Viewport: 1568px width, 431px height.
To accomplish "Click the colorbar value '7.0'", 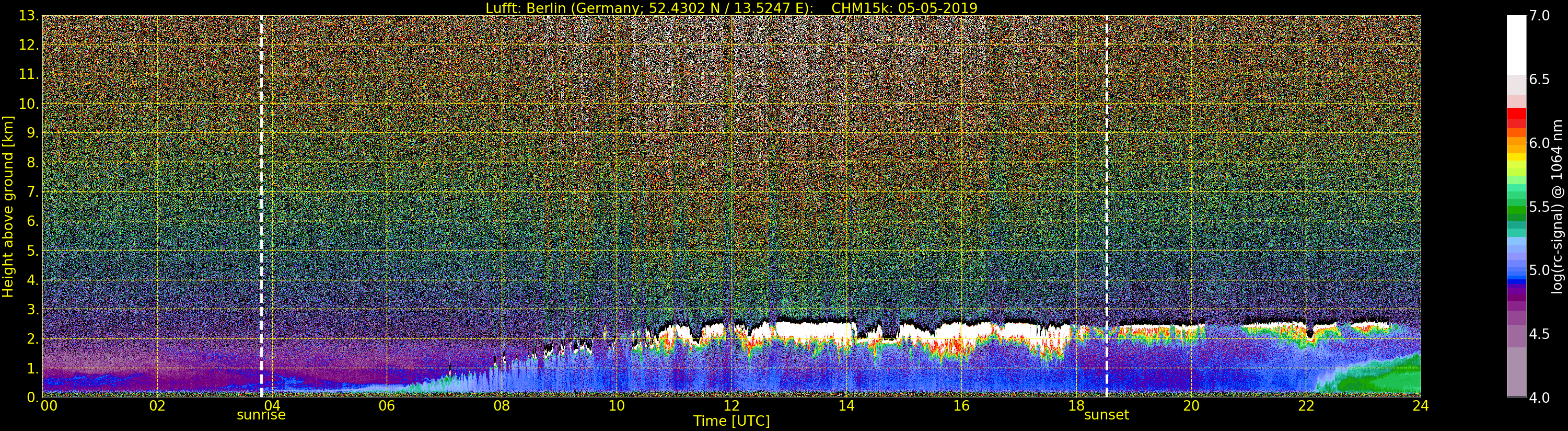I will pos(1539,15).
